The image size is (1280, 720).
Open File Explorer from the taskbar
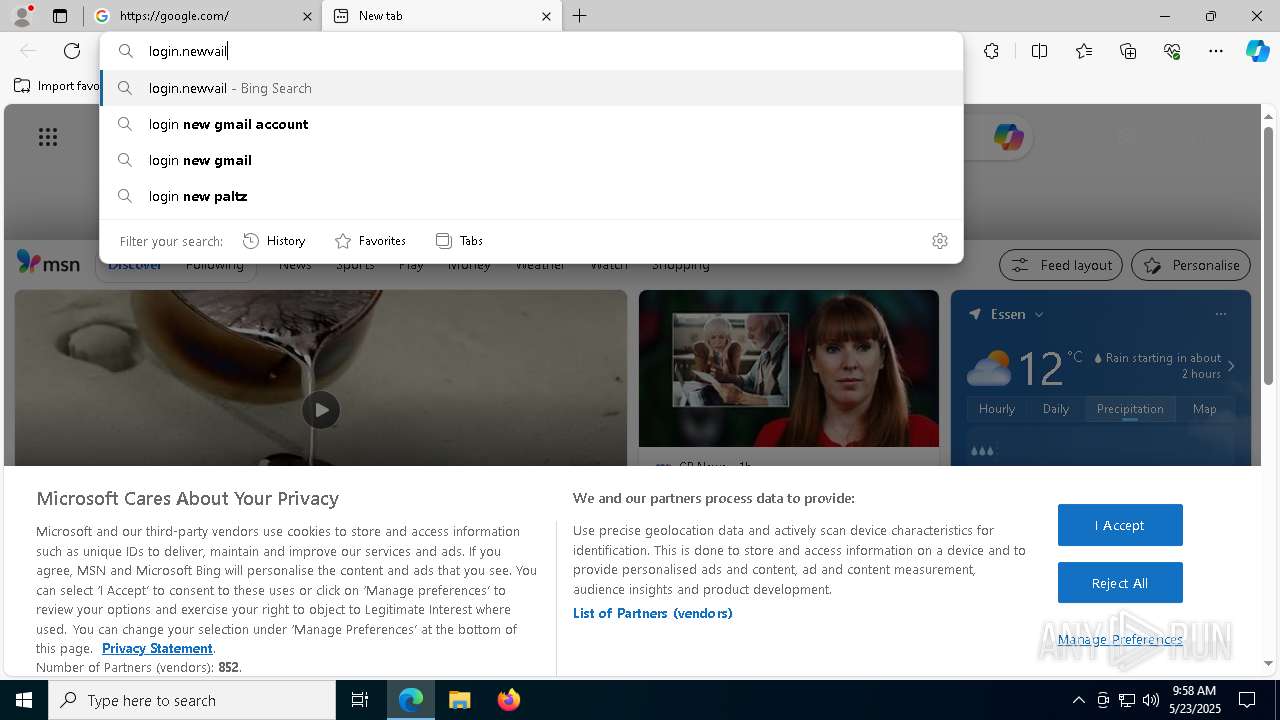(459, 700)
